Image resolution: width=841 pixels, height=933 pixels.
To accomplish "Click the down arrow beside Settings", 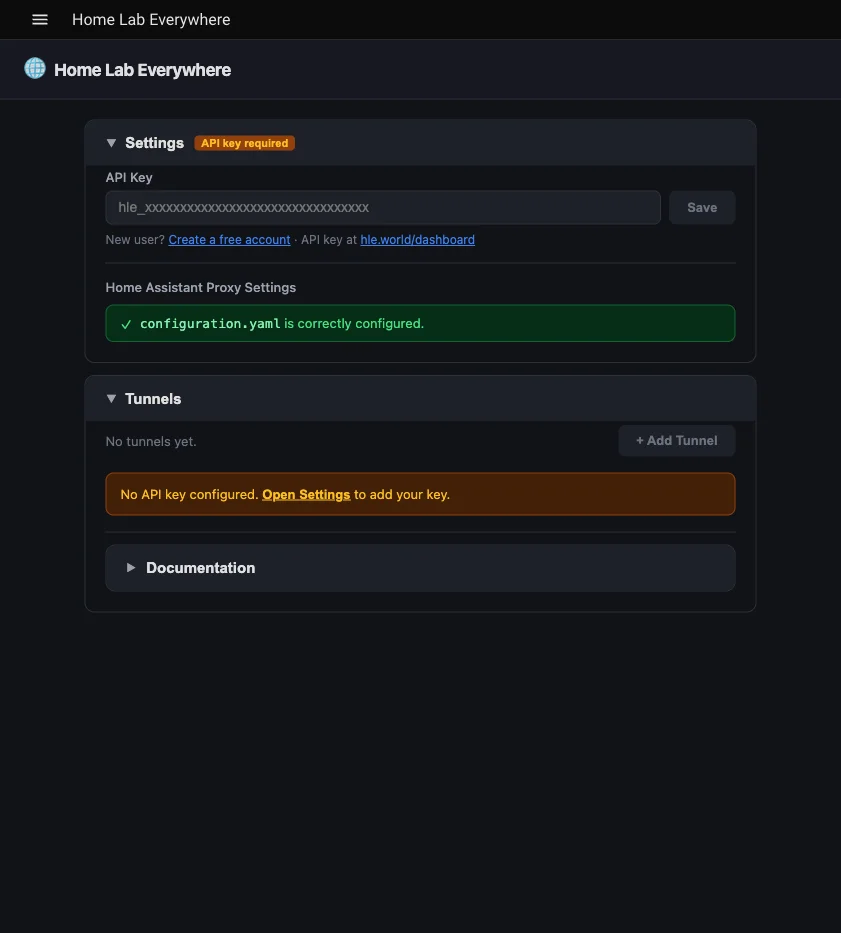I will tap(111, 142).
